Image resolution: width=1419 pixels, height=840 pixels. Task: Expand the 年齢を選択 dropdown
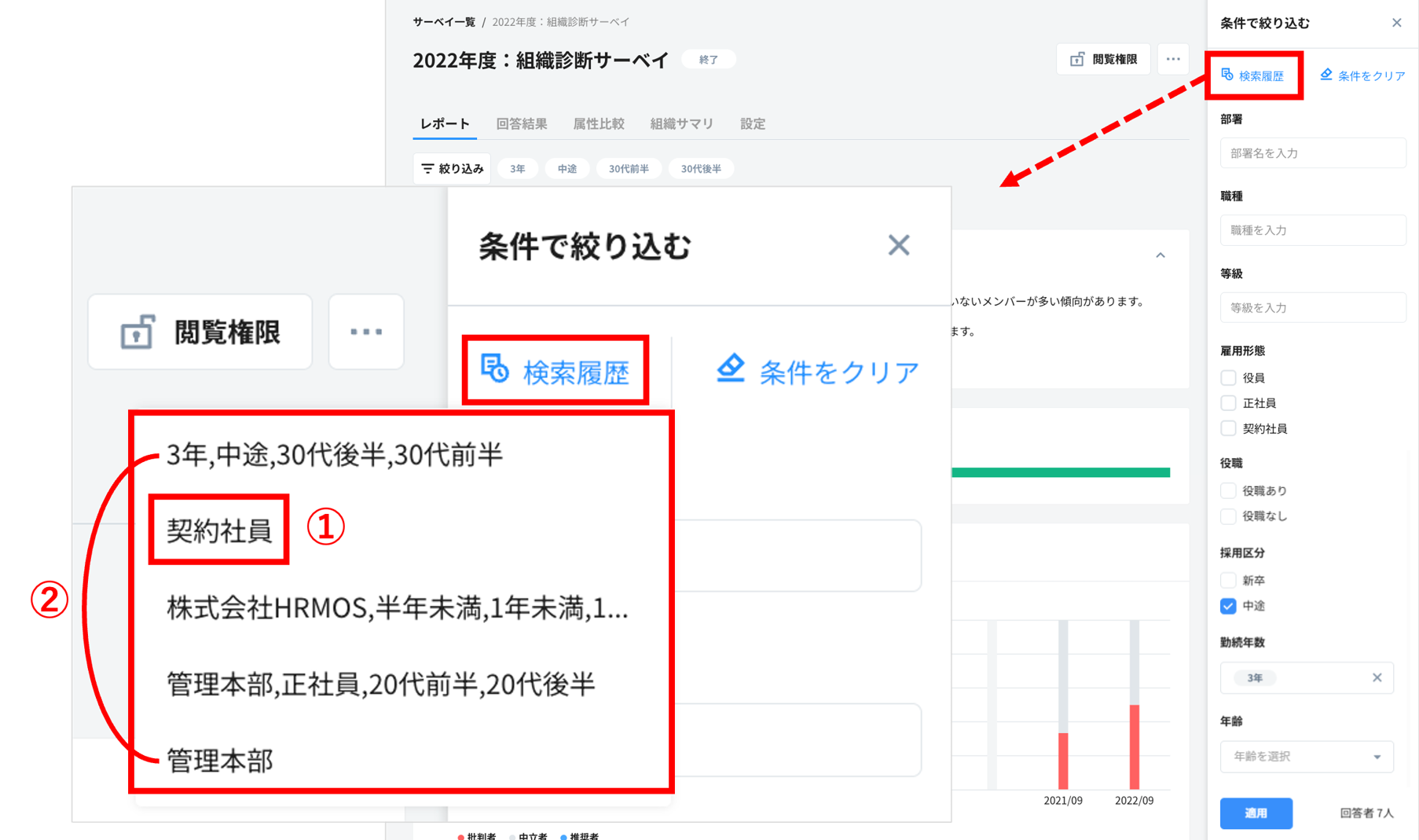click(x=1306, y=757)
